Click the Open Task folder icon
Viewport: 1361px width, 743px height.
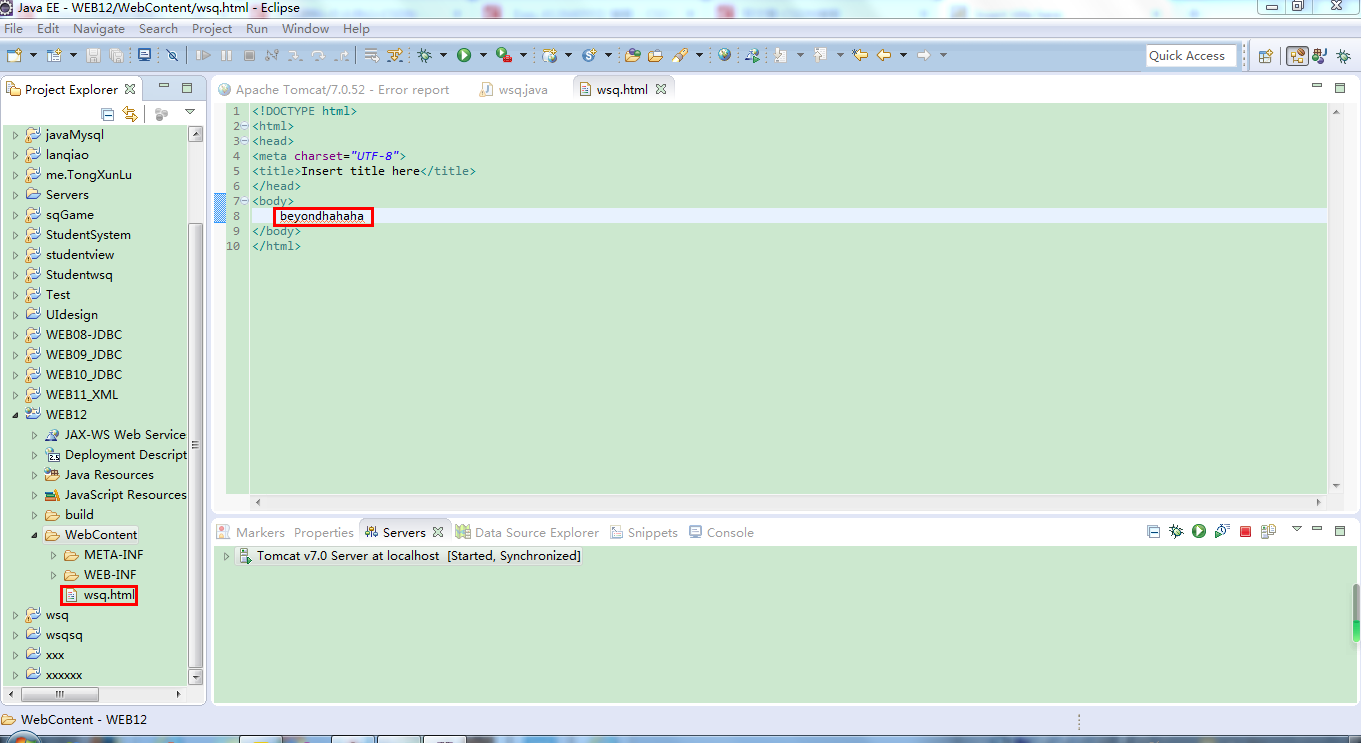click(x=656, y=56)
